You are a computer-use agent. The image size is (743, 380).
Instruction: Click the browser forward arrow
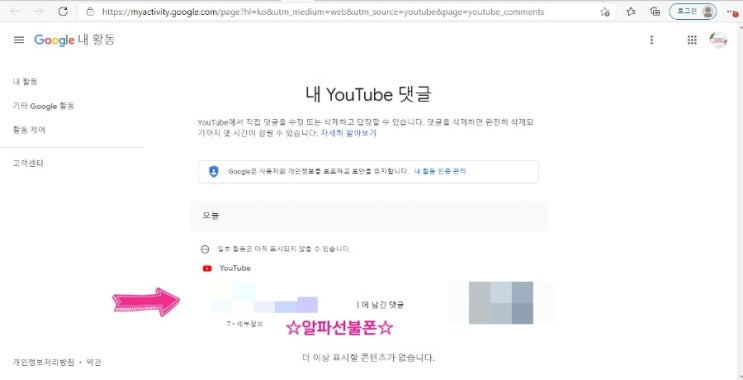(x=39, y=11)
